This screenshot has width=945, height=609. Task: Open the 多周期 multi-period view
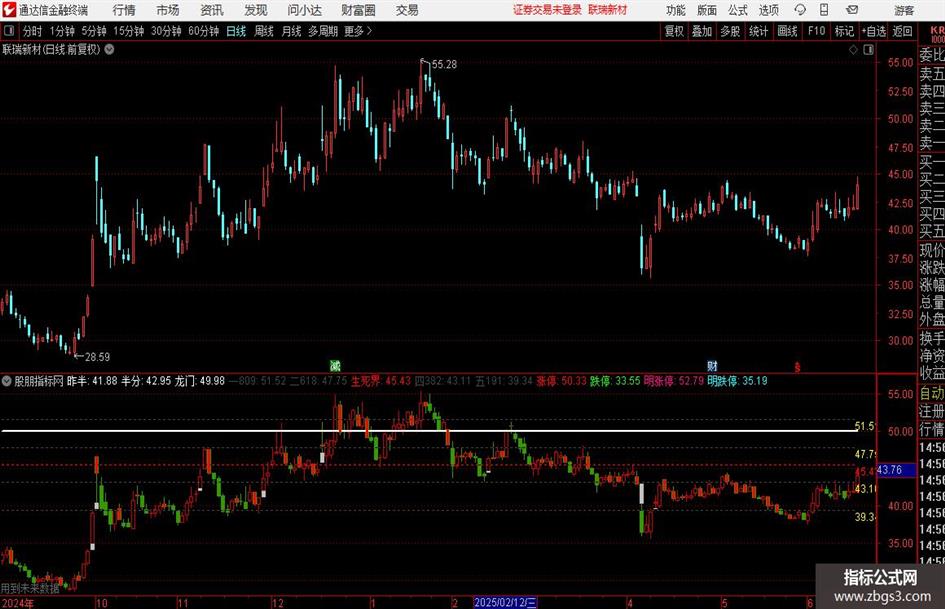pos(323,31)
